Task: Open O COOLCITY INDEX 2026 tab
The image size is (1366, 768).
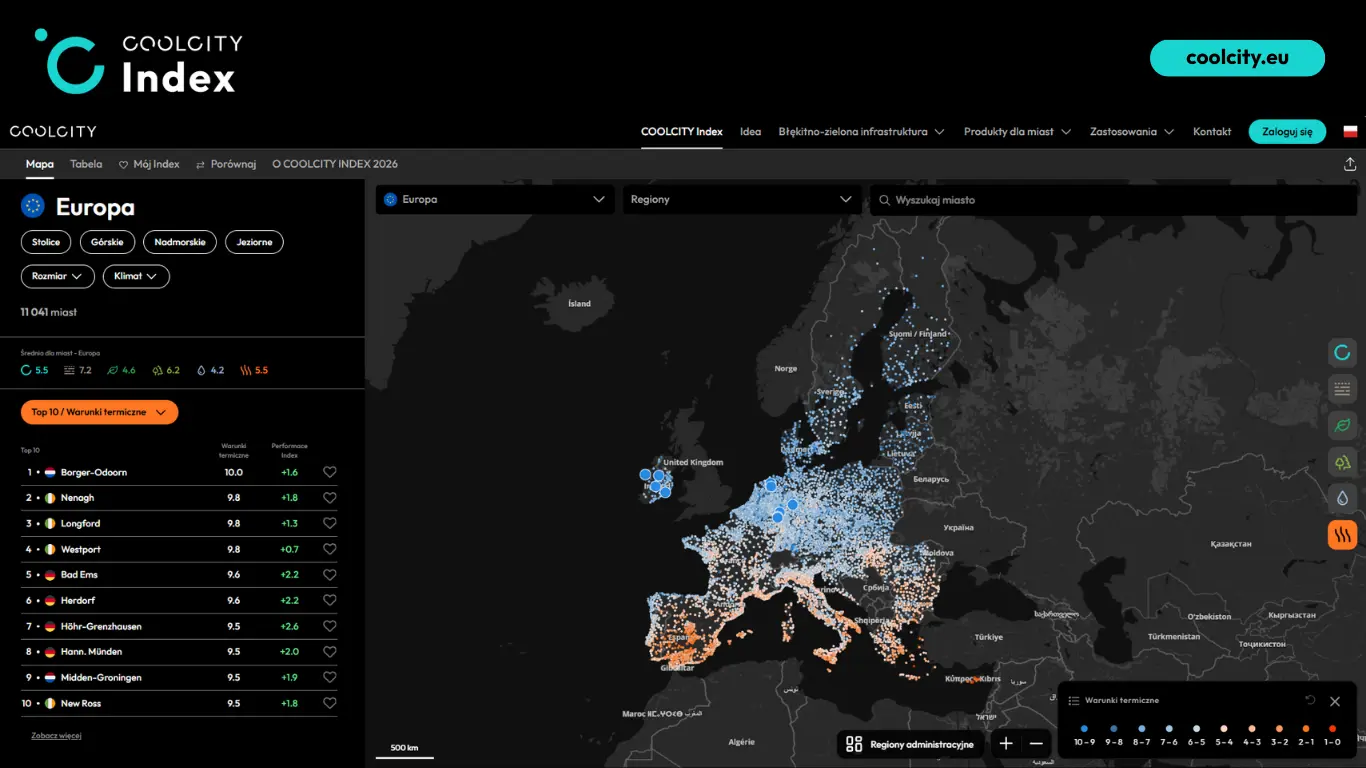Action: [x=335, y=164]
